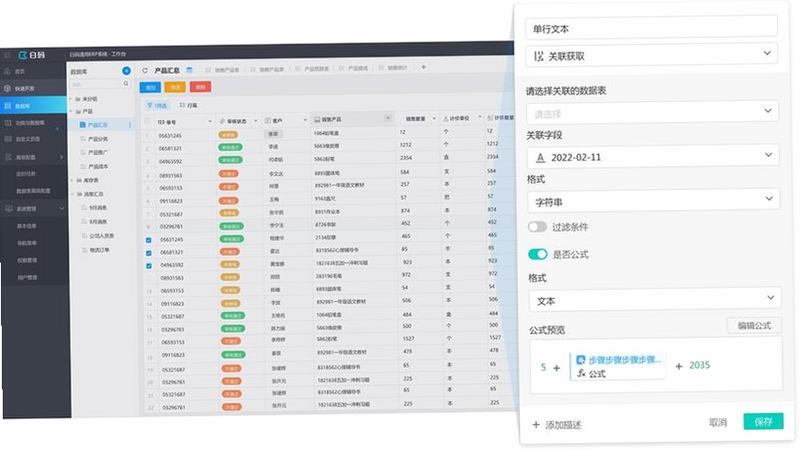Open the 计价单位 column header dropdown
The image size is (800, 456).
coord(480,118)
